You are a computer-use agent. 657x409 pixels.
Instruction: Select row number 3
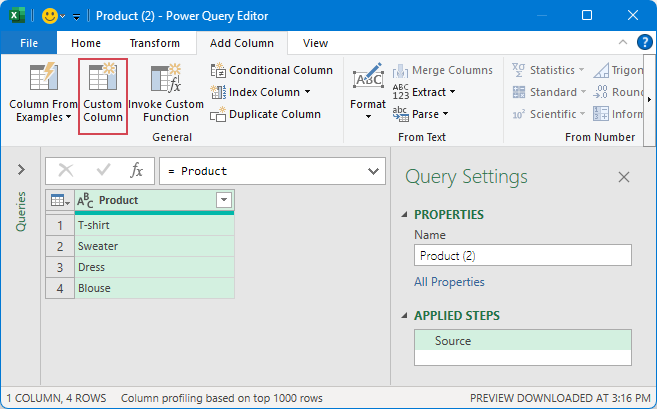tap(60, 267)
